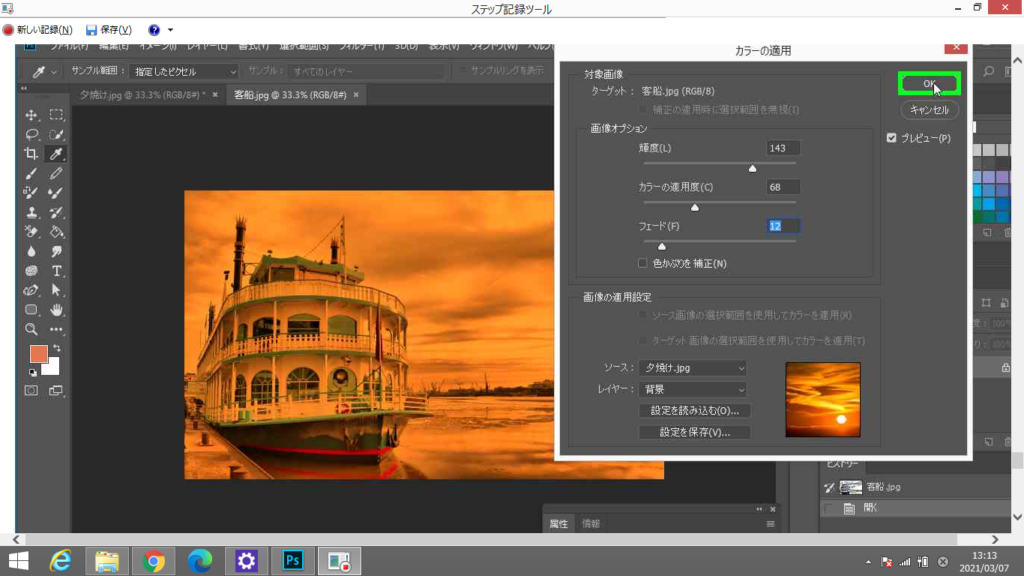The image size is (1024, 576).
Task: Expand the Steps Recorder help dropdown arrow
Action: pyautogui.click(x=170, y=30)
